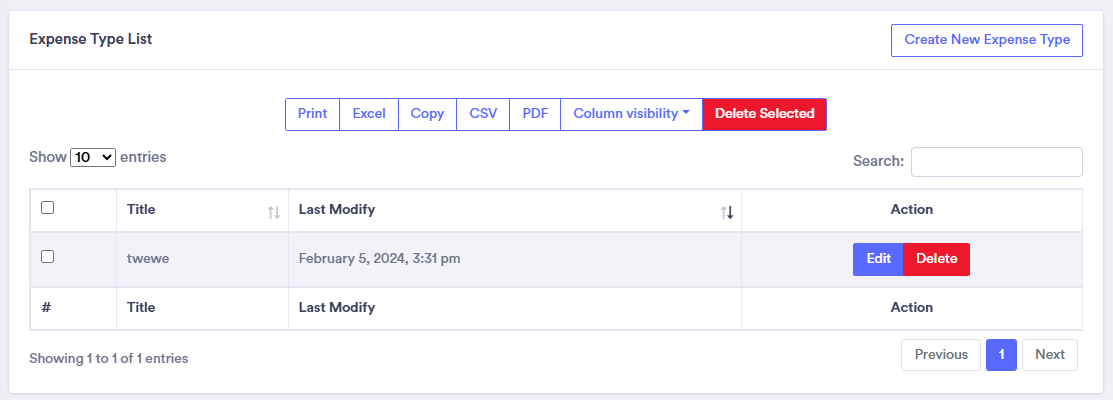The height and width of the screenshot is (400, 1113).
Task: Download table as CSV
Action: 483,114
